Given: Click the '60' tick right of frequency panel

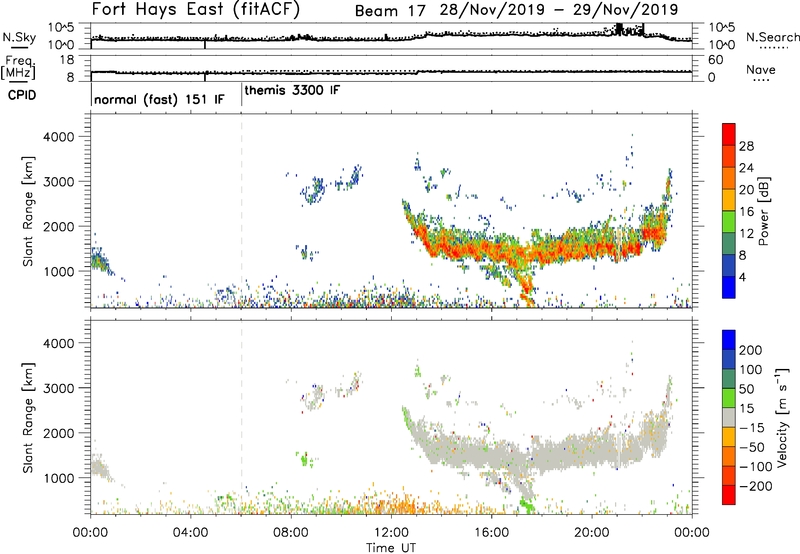Looking at the screenshot, I should [x=715, y=60].
